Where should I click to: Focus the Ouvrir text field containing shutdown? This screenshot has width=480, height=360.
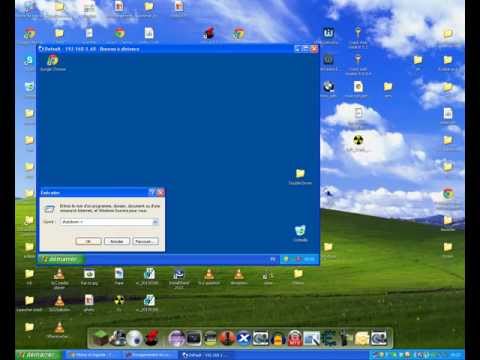pyautogui.click(x=106, y=222)
